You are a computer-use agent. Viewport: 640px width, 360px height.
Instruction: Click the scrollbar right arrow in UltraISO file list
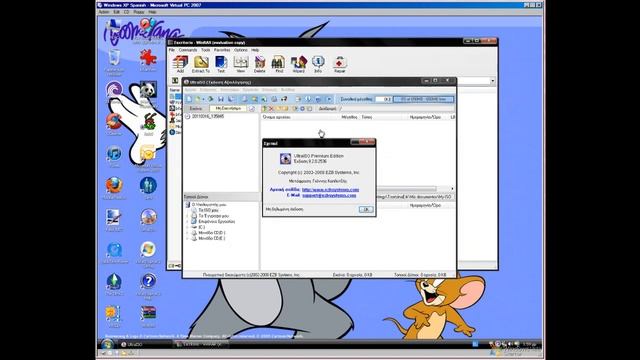[x=452, y=189]
